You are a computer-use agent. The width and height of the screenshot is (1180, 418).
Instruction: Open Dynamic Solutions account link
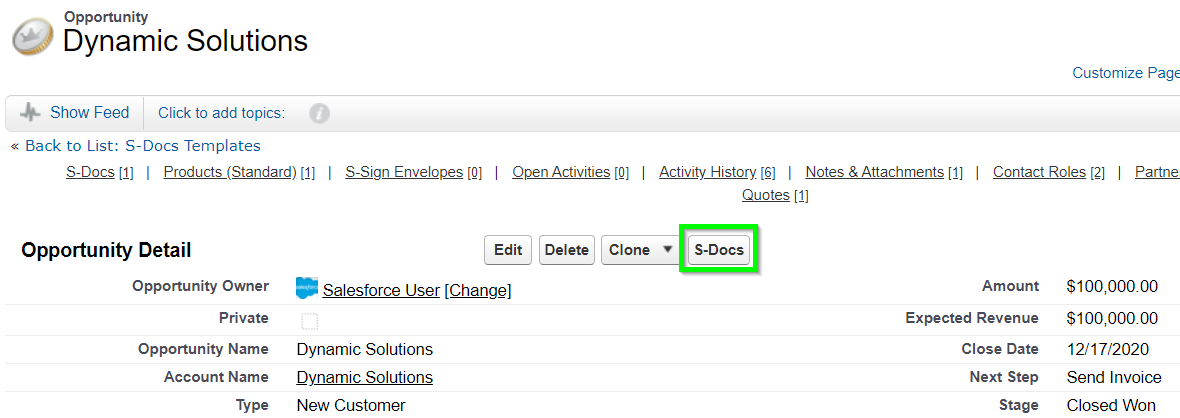point(364,377)
